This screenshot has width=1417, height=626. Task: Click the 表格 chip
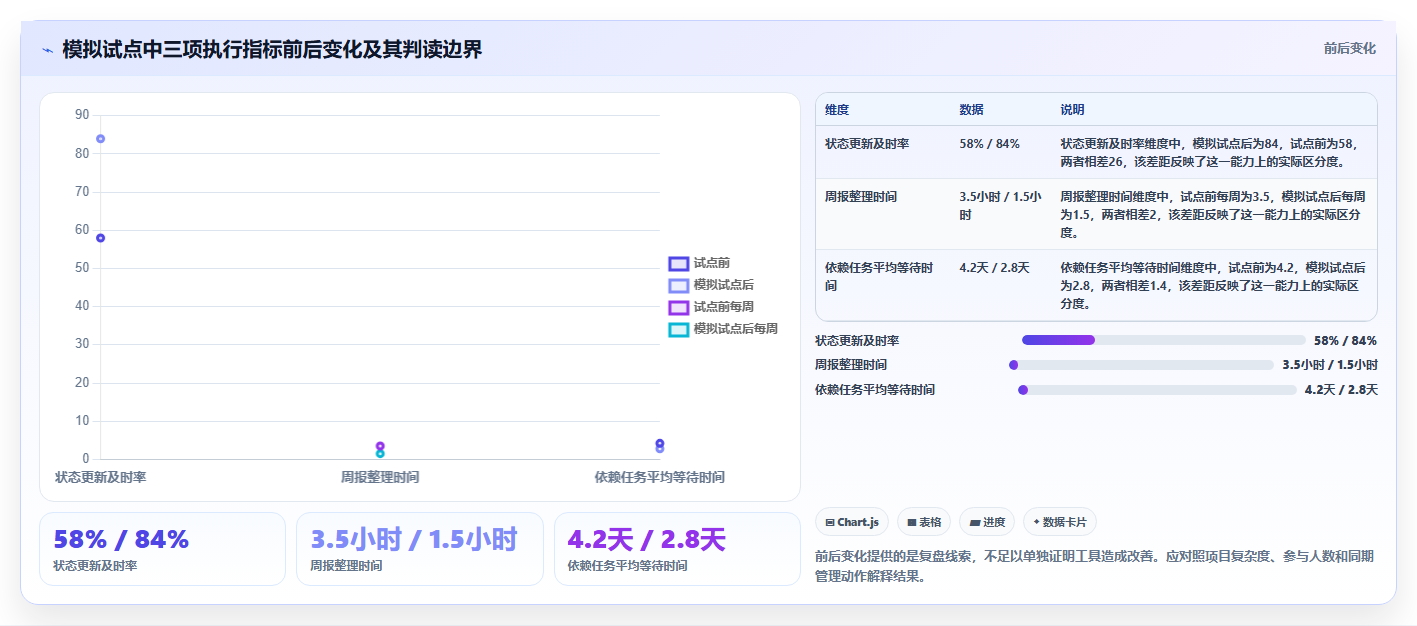(x=924, y=522)
